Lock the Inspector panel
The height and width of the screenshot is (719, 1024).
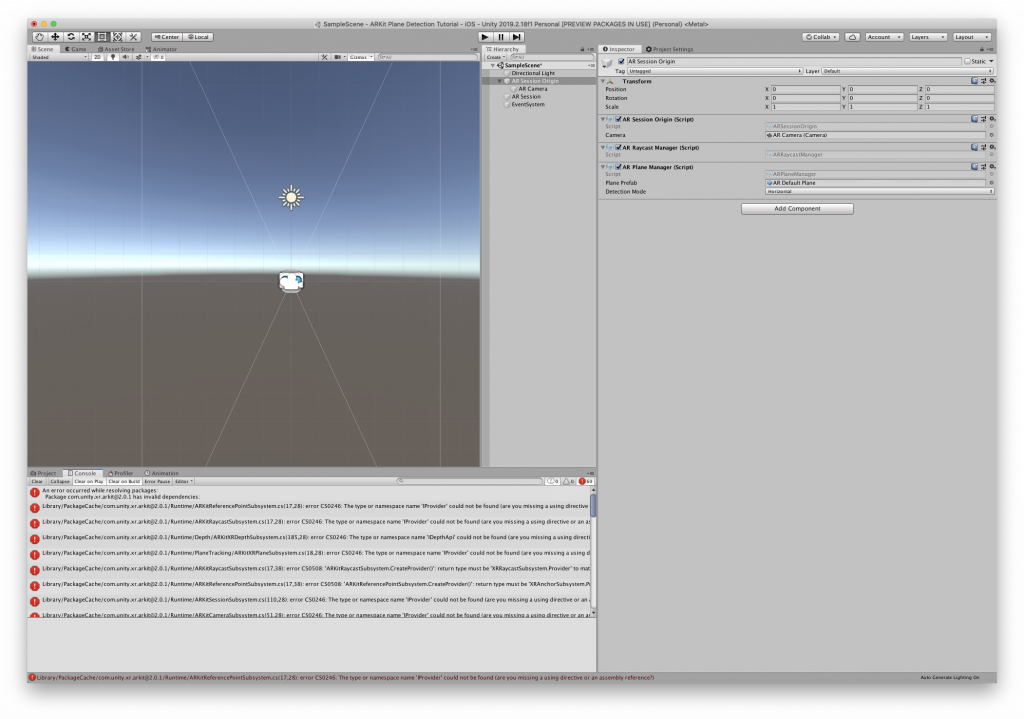pos(981,49)
